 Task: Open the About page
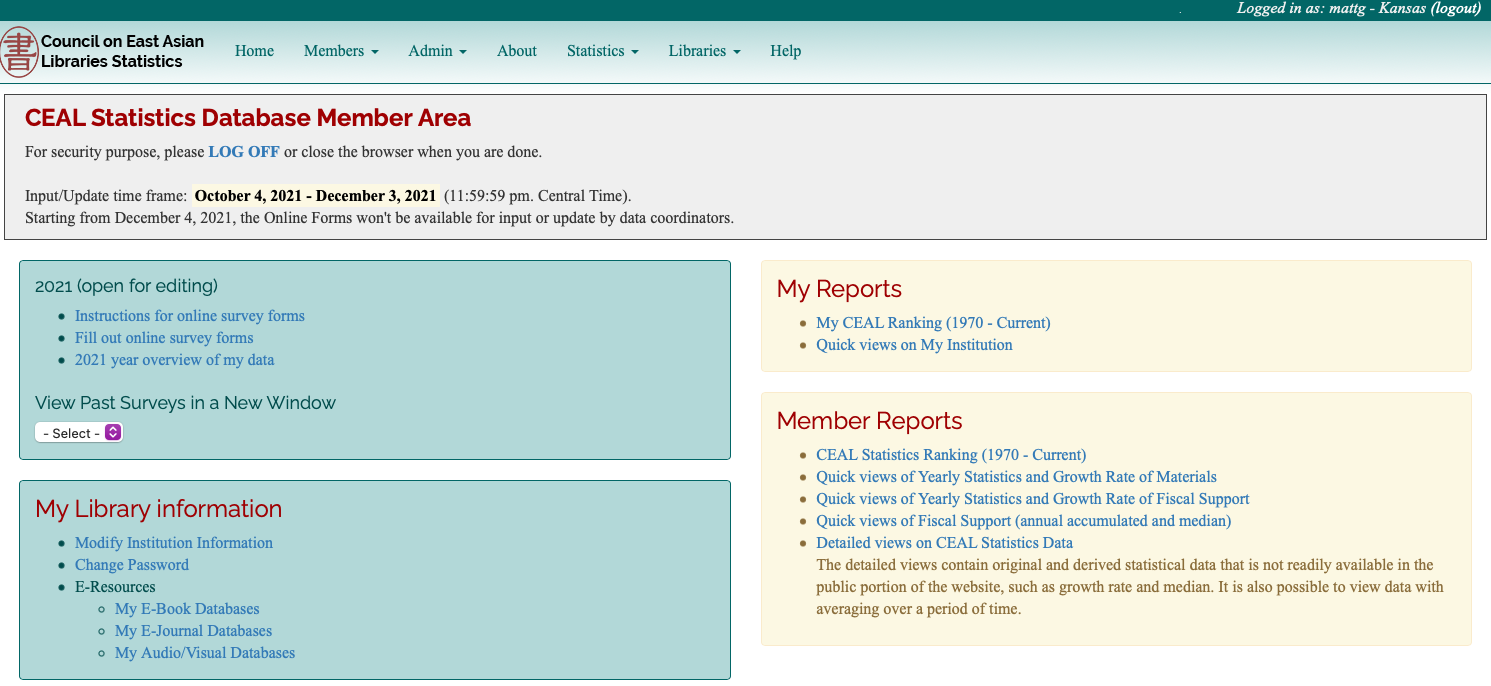pos(517,51)
